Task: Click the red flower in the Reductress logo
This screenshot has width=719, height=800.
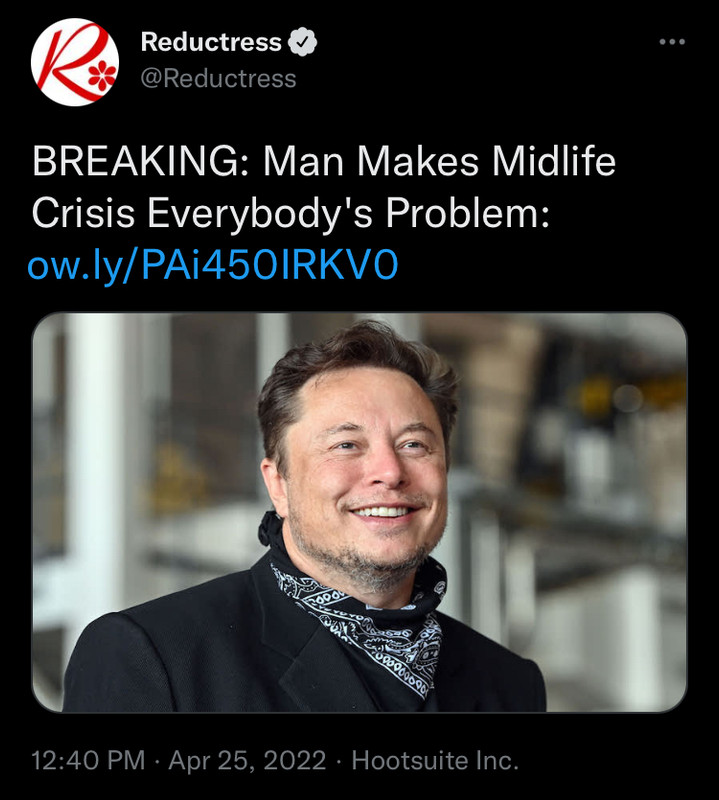Action: pos(102,75)
